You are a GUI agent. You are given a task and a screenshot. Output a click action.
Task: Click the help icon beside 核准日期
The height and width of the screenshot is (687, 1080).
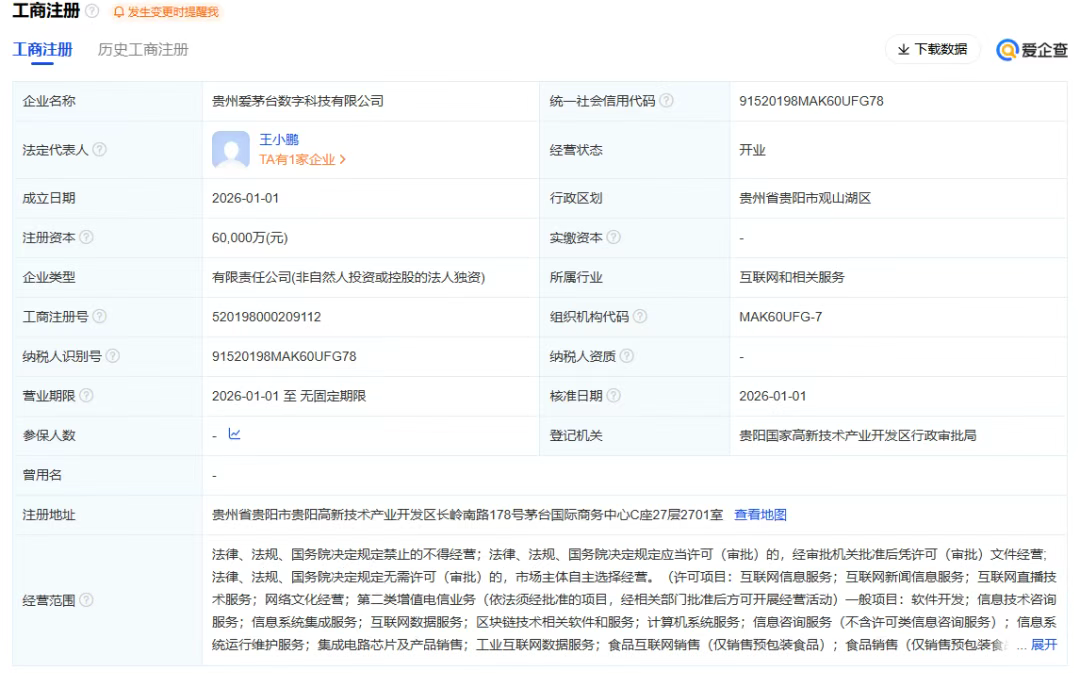pos(614,396)
